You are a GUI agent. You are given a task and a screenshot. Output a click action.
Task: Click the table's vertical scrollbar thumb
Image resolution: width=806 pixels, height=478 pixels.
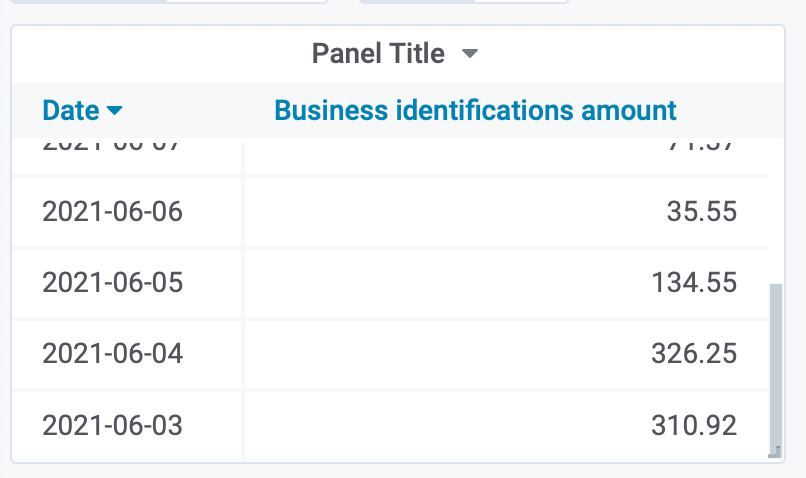click(x=776, y=368)
